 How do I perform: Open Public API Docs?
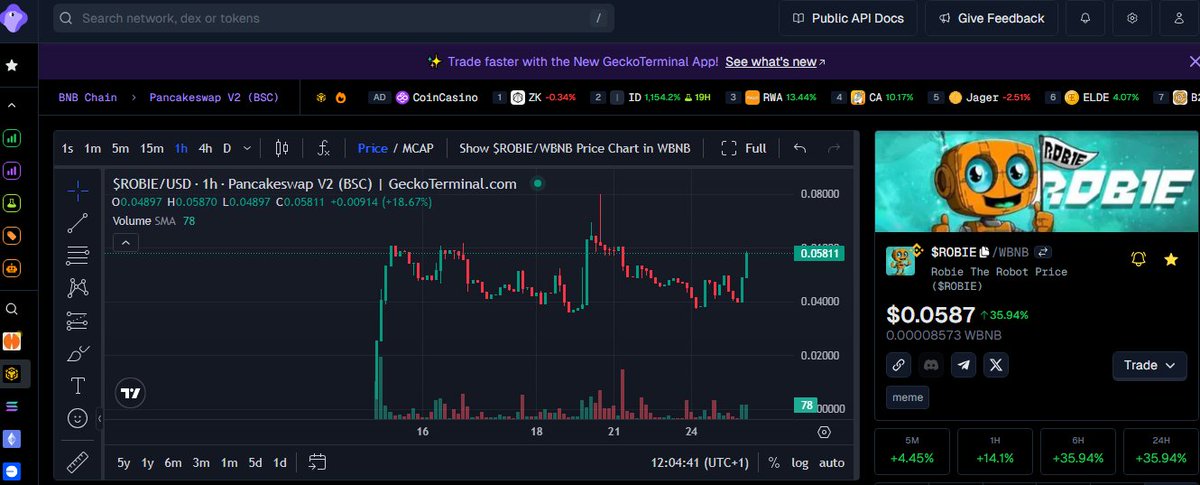pyautogui.click(x=849, y=18)
